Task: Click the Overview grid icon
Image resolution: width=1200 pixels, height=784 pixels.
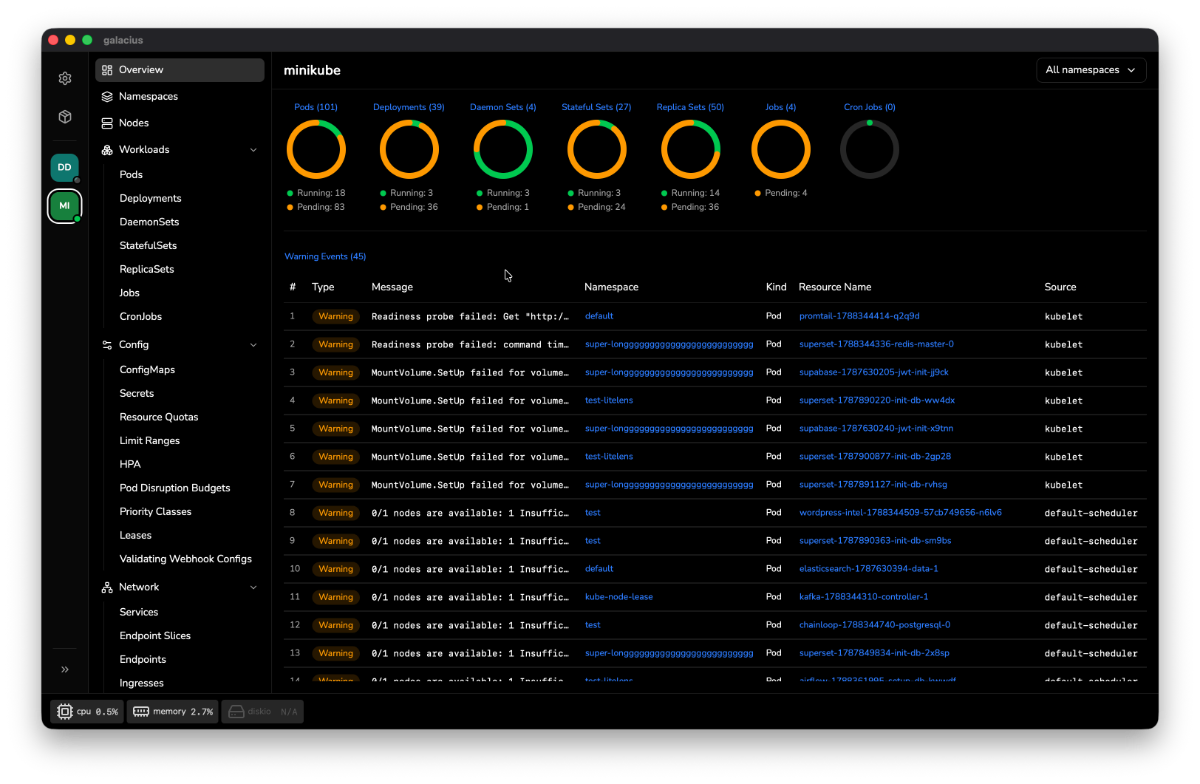Action: [x=107, y=70]
